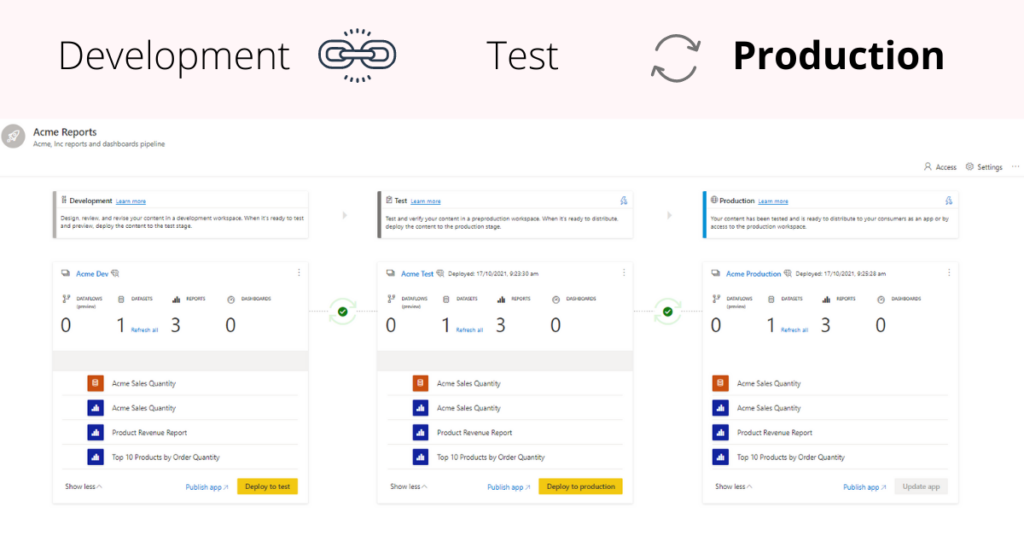Click Refresh all under Development datasets

tap(144, 330)
